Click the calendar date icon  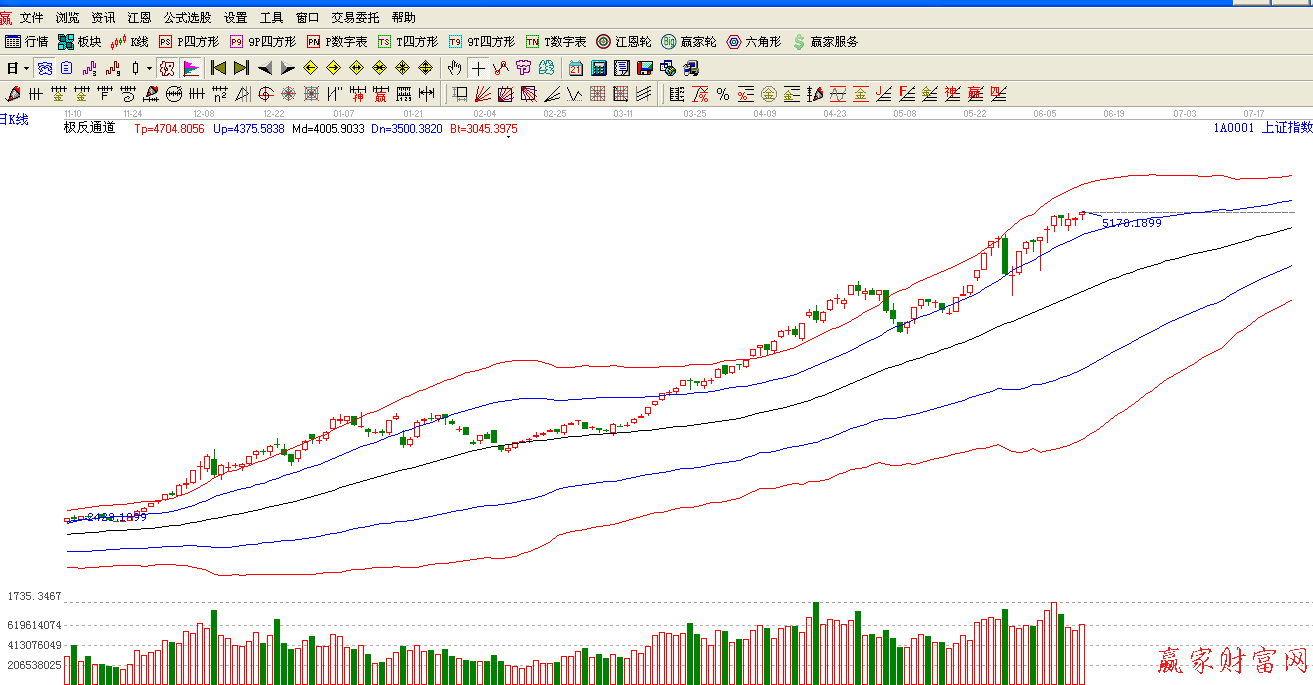point(575,68)
